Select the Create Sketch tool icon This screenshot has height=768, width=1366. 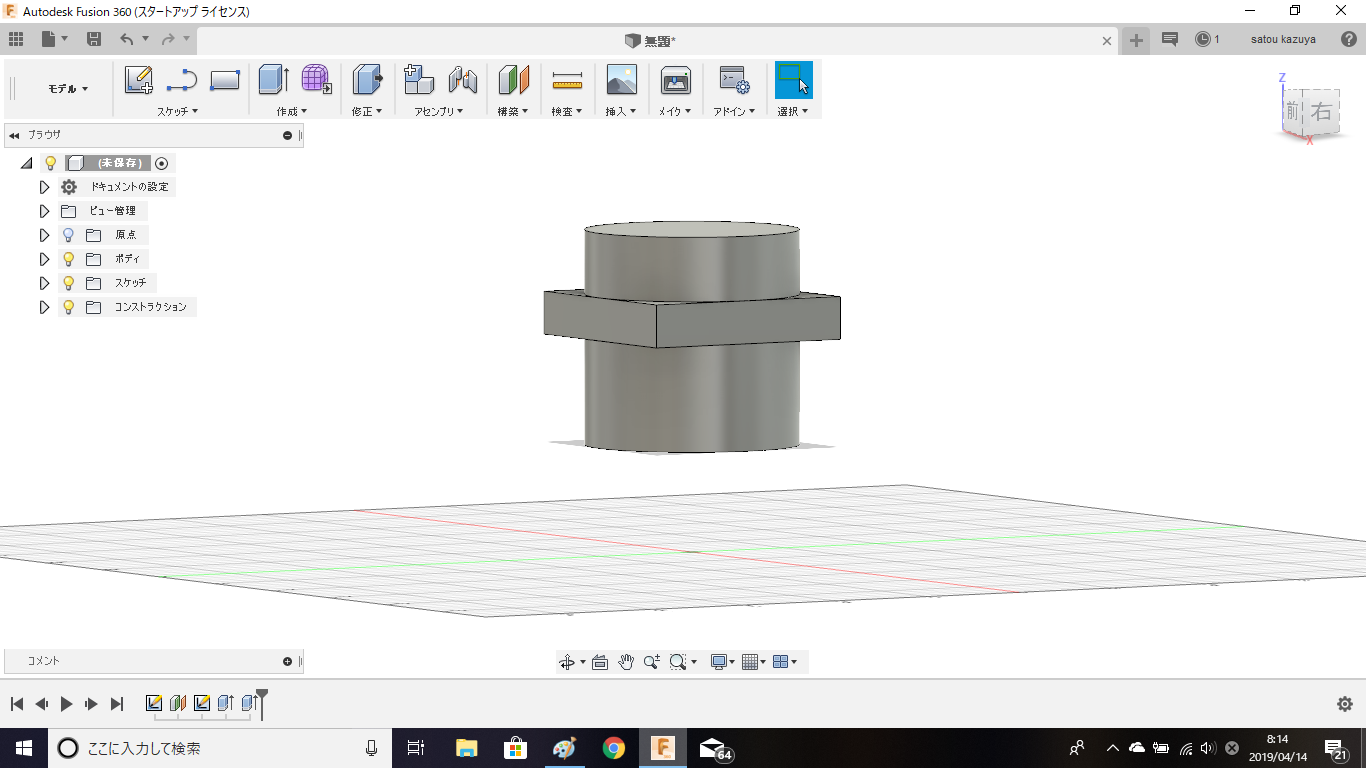(139, 80)
